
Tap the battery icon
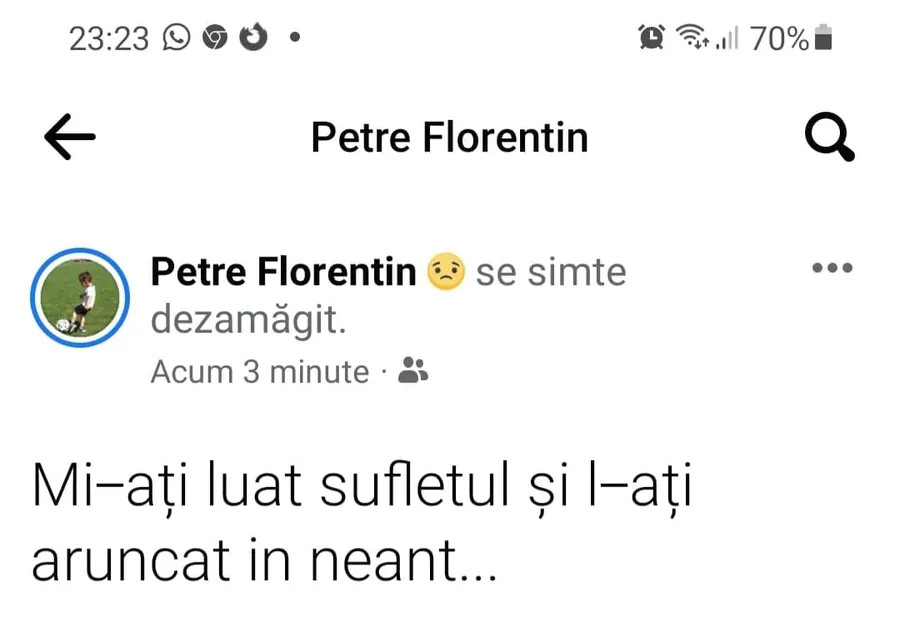click(823, 39)
